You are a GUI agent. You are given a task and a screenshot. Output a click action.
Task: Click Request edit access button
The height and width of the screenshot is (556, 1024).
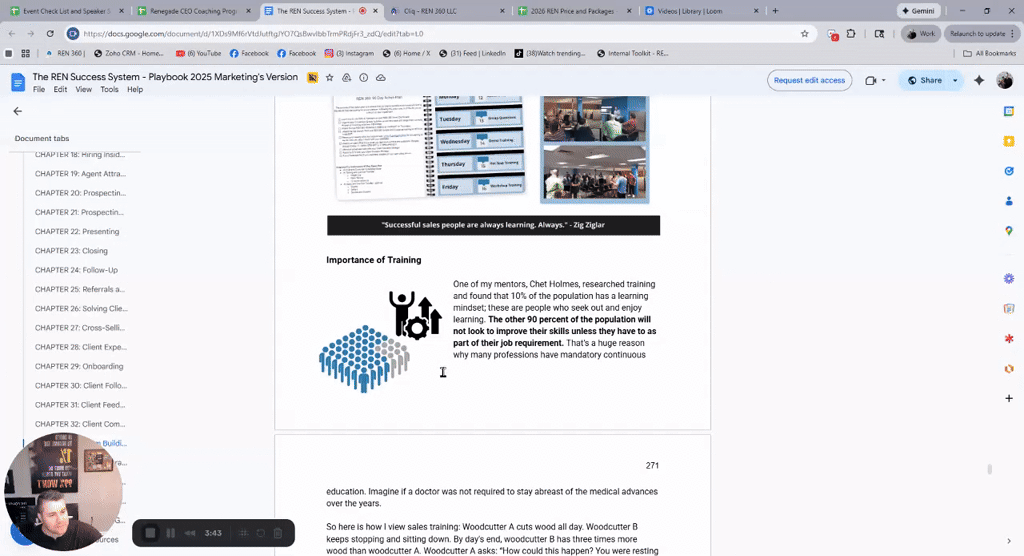coord(809,80)
